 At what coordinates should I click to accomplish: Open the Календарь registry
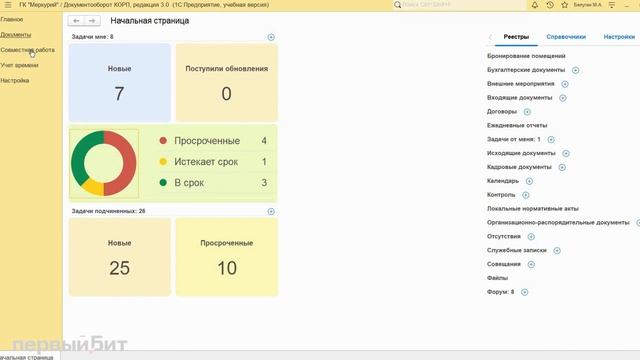click(503, 181)
